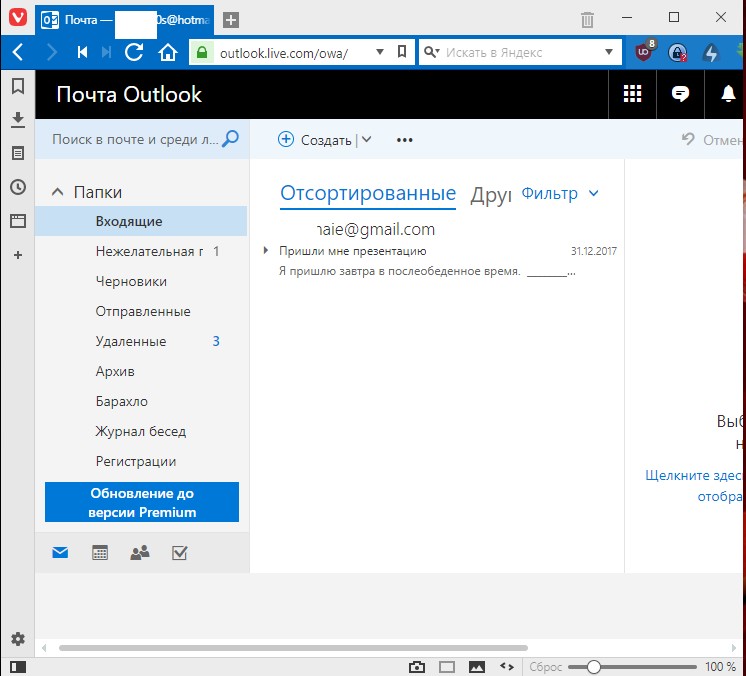Click the zoom slider handle

click(593, 667)
